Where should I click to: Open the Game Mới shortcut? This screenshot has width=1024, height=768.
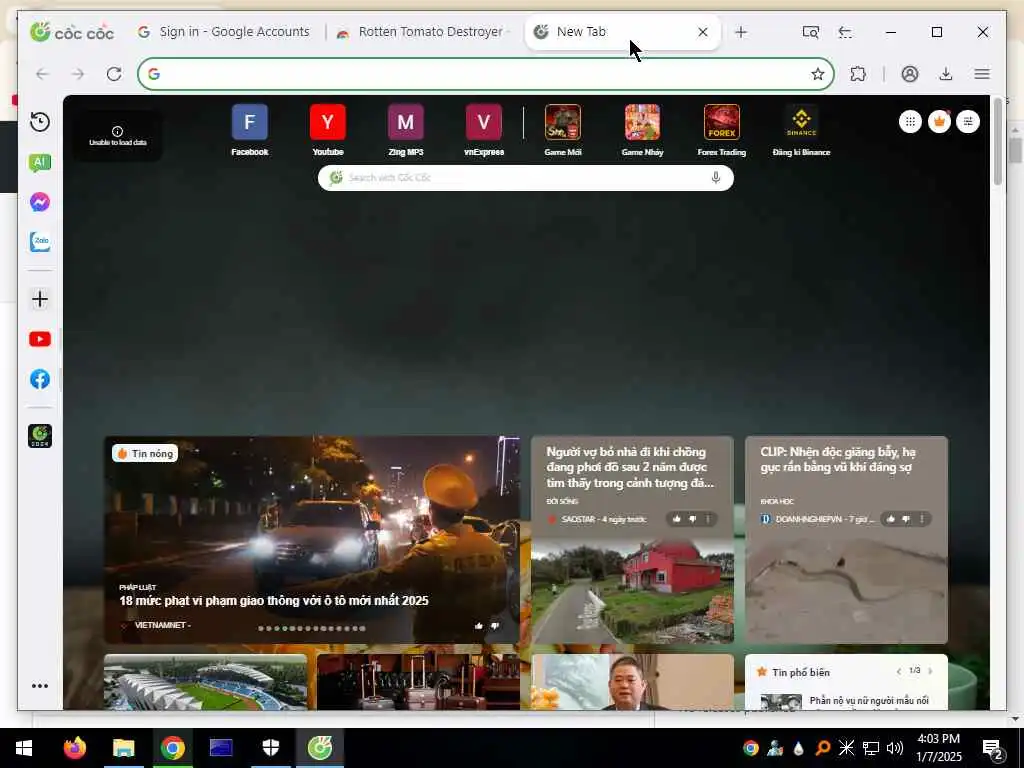[563, 130]
